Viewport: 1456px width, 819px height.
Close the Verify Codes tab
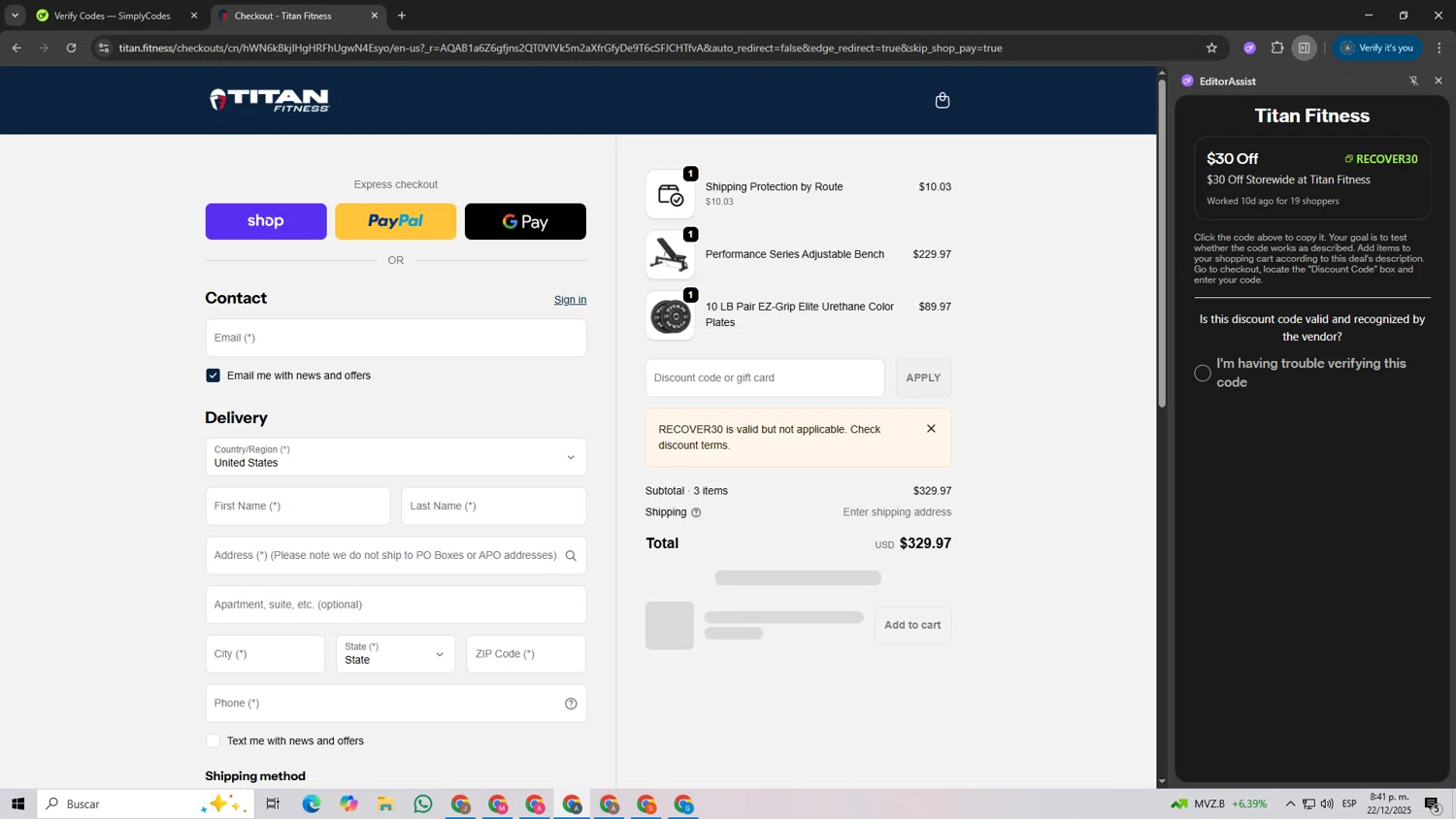click(193, 16)
